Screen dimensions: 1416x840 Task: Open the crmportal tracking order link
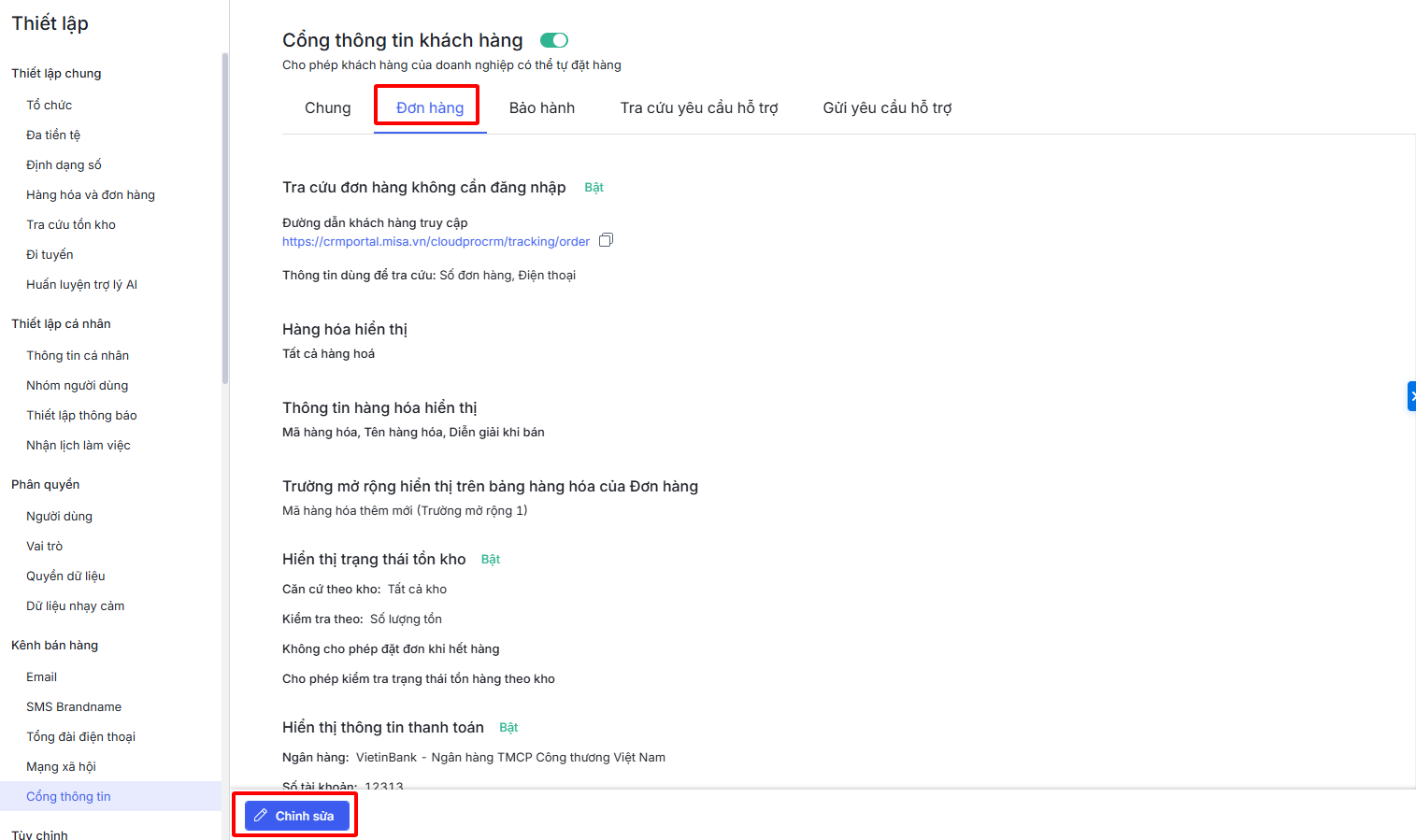click(x=436, y=241)
